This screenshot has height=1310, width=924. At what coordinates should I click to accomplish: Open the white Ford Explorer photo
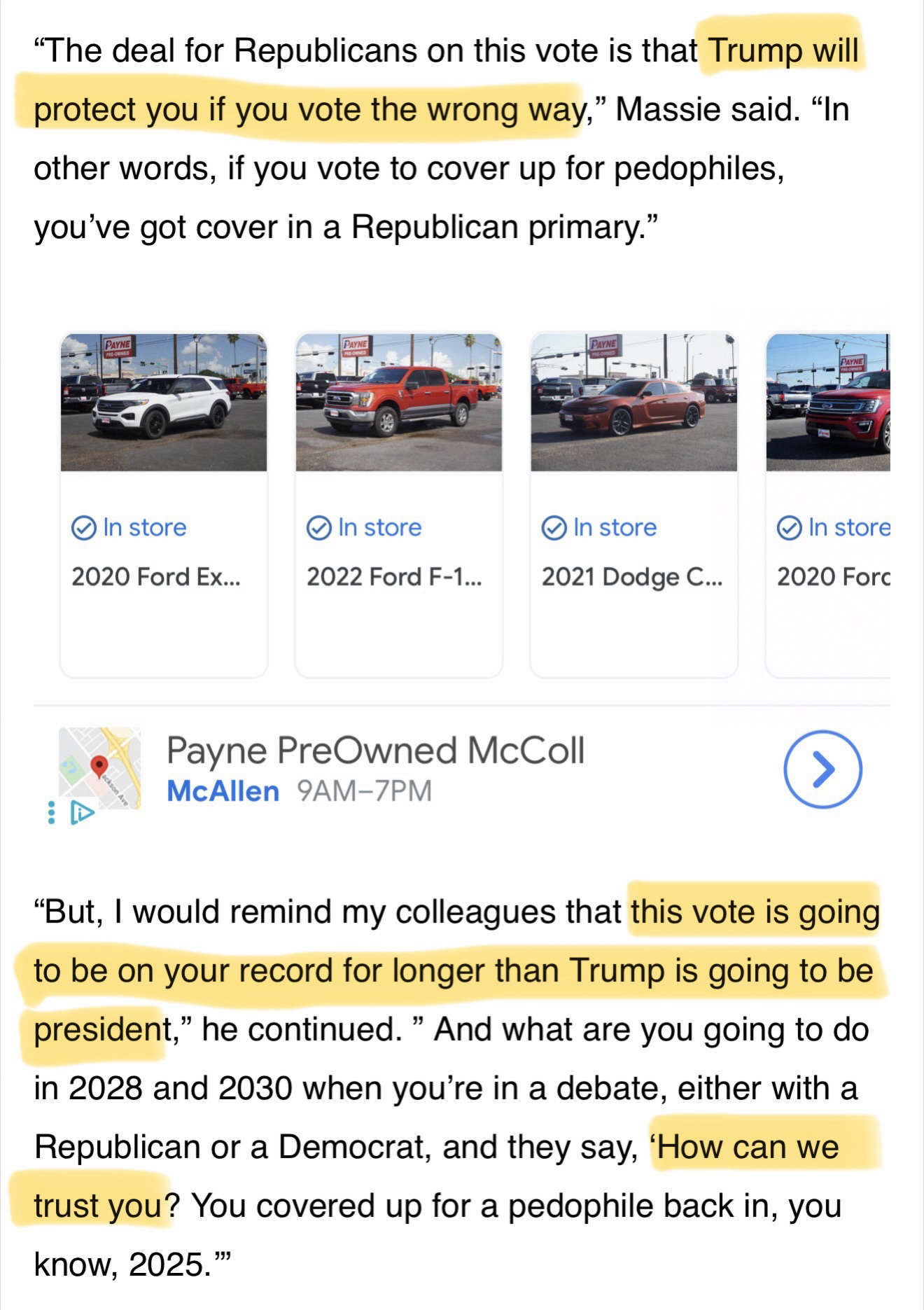coord(164,403)
